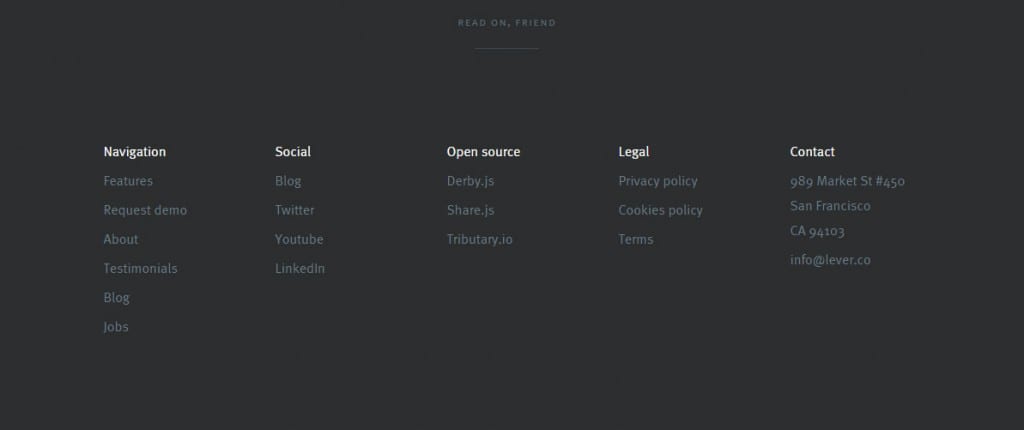Visit the Youtube social link
The height and width of the screenshot is (430, 1024).
click(x=299, y=239)
